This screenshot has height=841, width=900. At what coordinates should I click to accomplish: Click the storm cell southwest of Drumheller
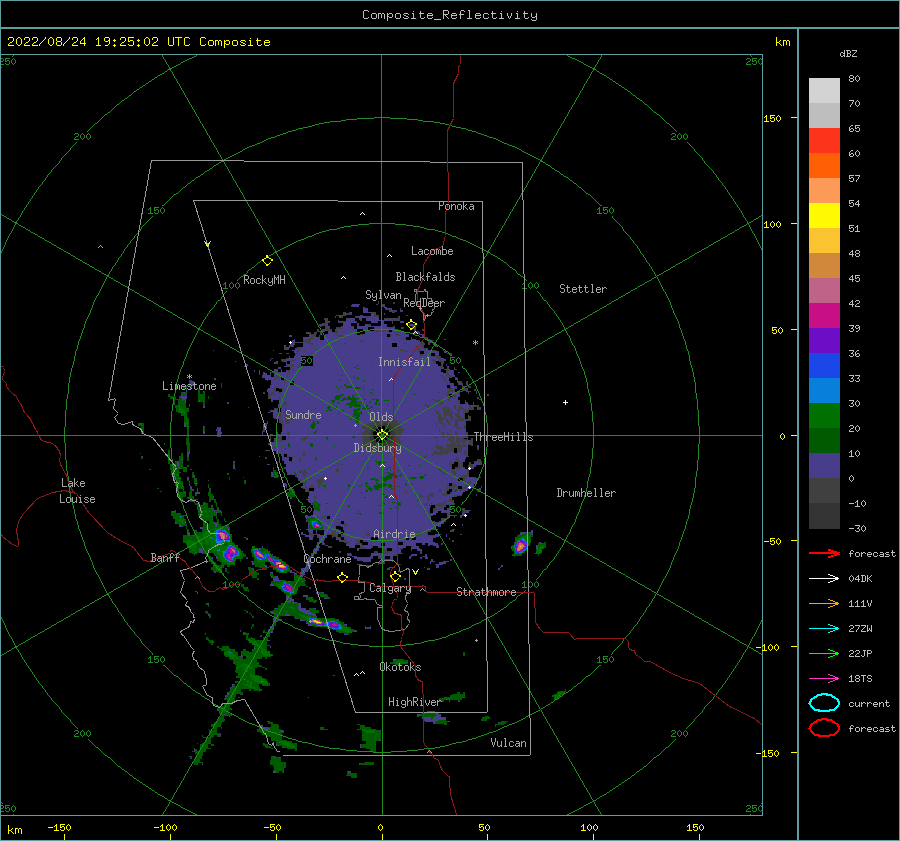tap(521, 543)
